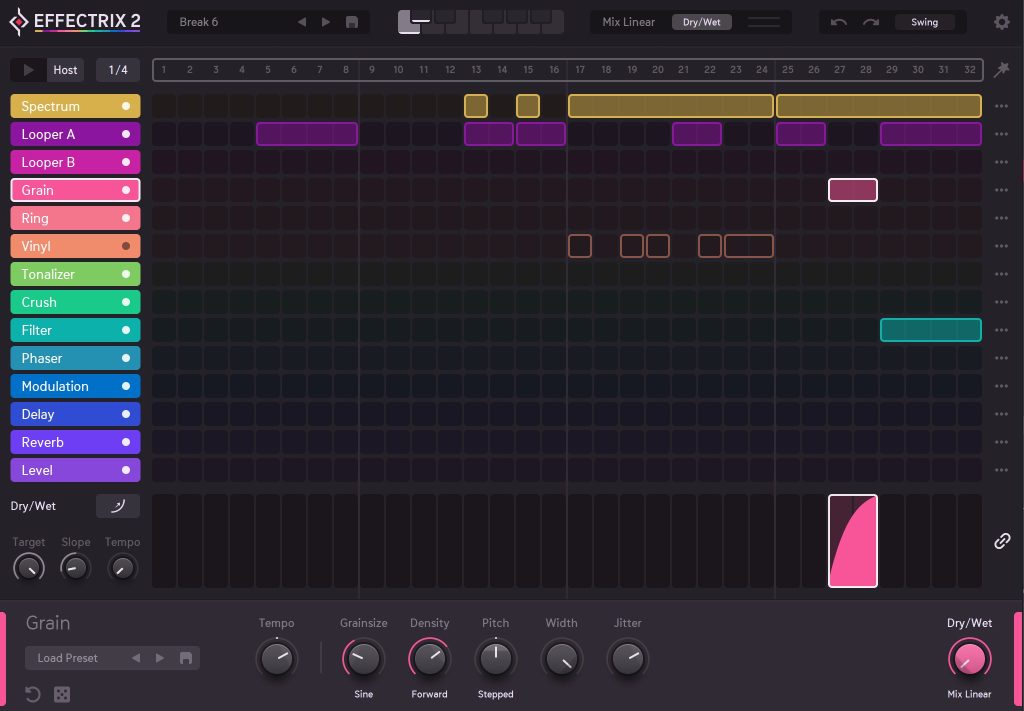
Task: Click the Dry/Wet button in the top bar
Action: click(x=700, y=22)
